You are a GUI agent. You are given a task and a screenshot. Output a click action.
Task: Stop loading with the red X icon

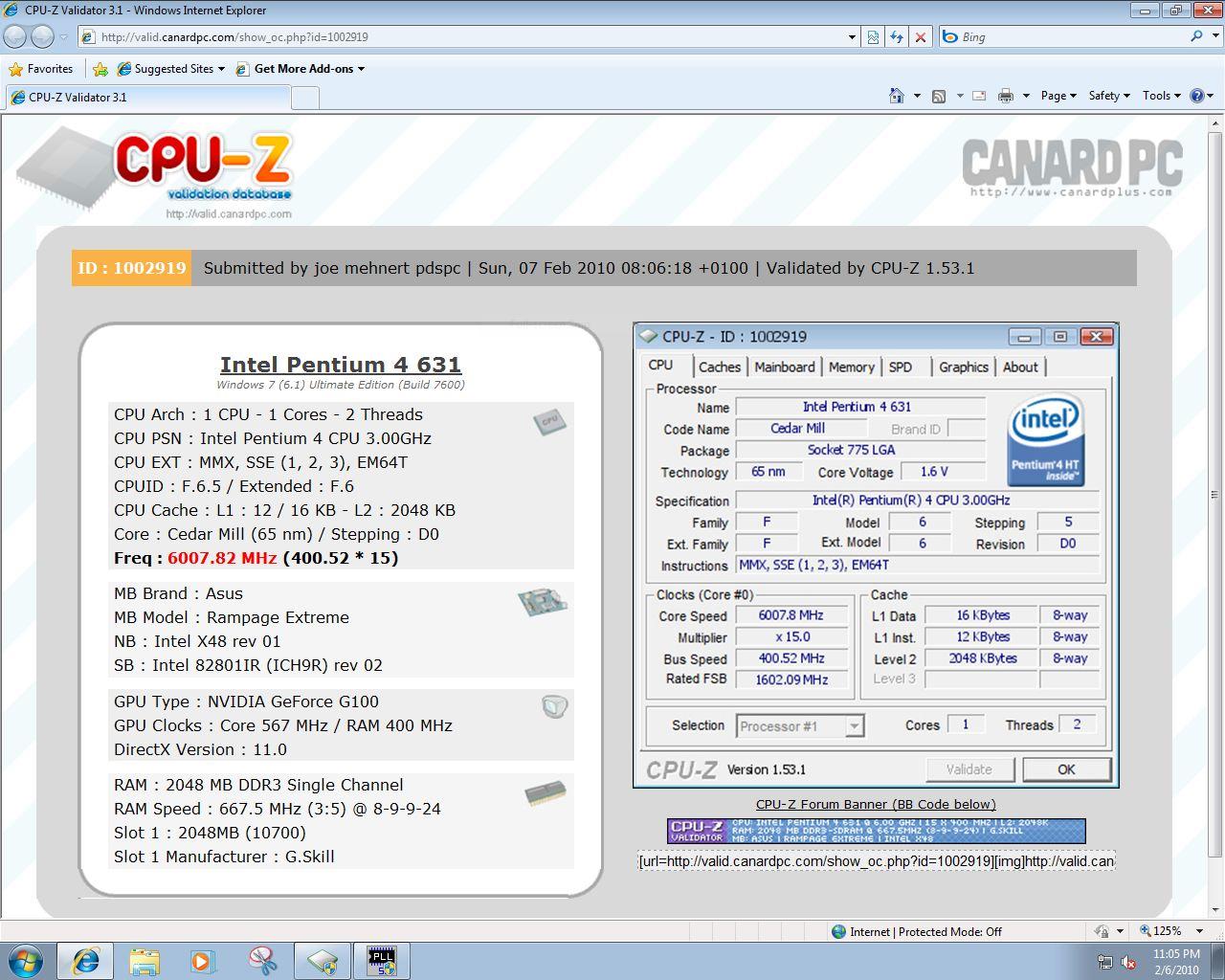click(921, 37)
